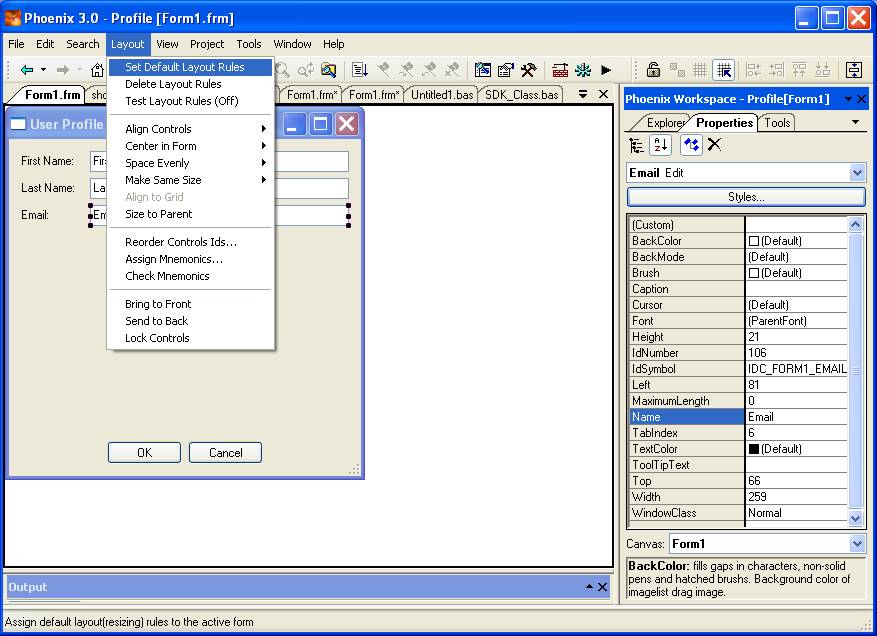Viewport: 877px width, 636px height.
Task: Toggle alphabetical A-Z sort button
Action: pos(661,145)
